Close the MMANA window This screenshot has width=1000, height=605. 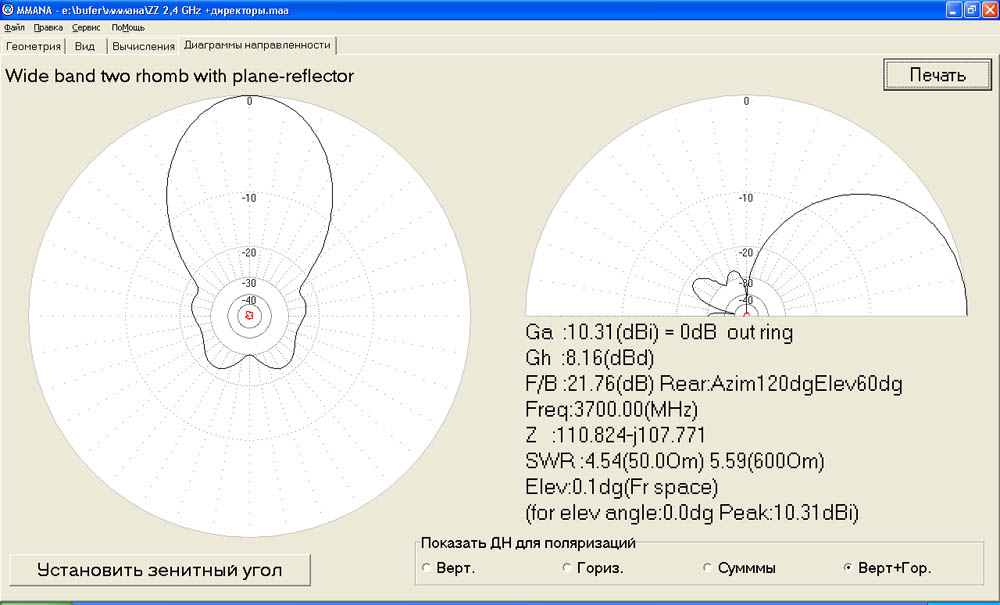click(x=989, y=10)
